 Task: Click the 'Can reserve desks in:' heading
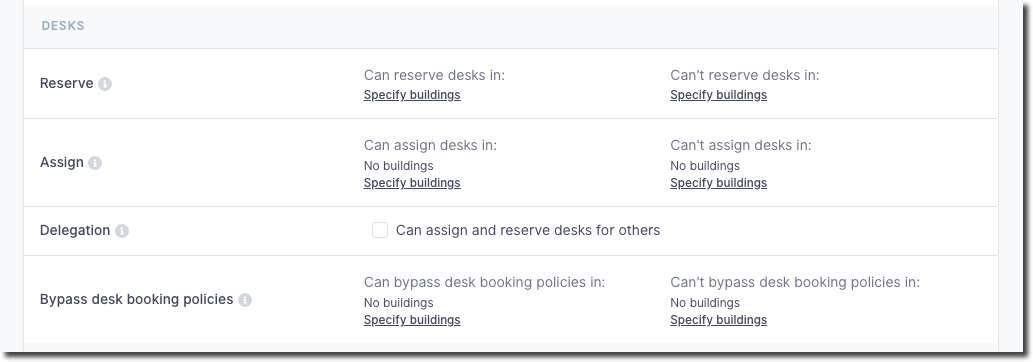tap(434, 75)
